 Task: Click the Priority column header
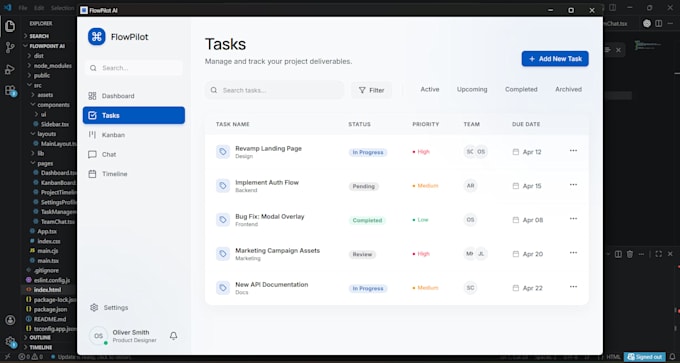point(426,124)
